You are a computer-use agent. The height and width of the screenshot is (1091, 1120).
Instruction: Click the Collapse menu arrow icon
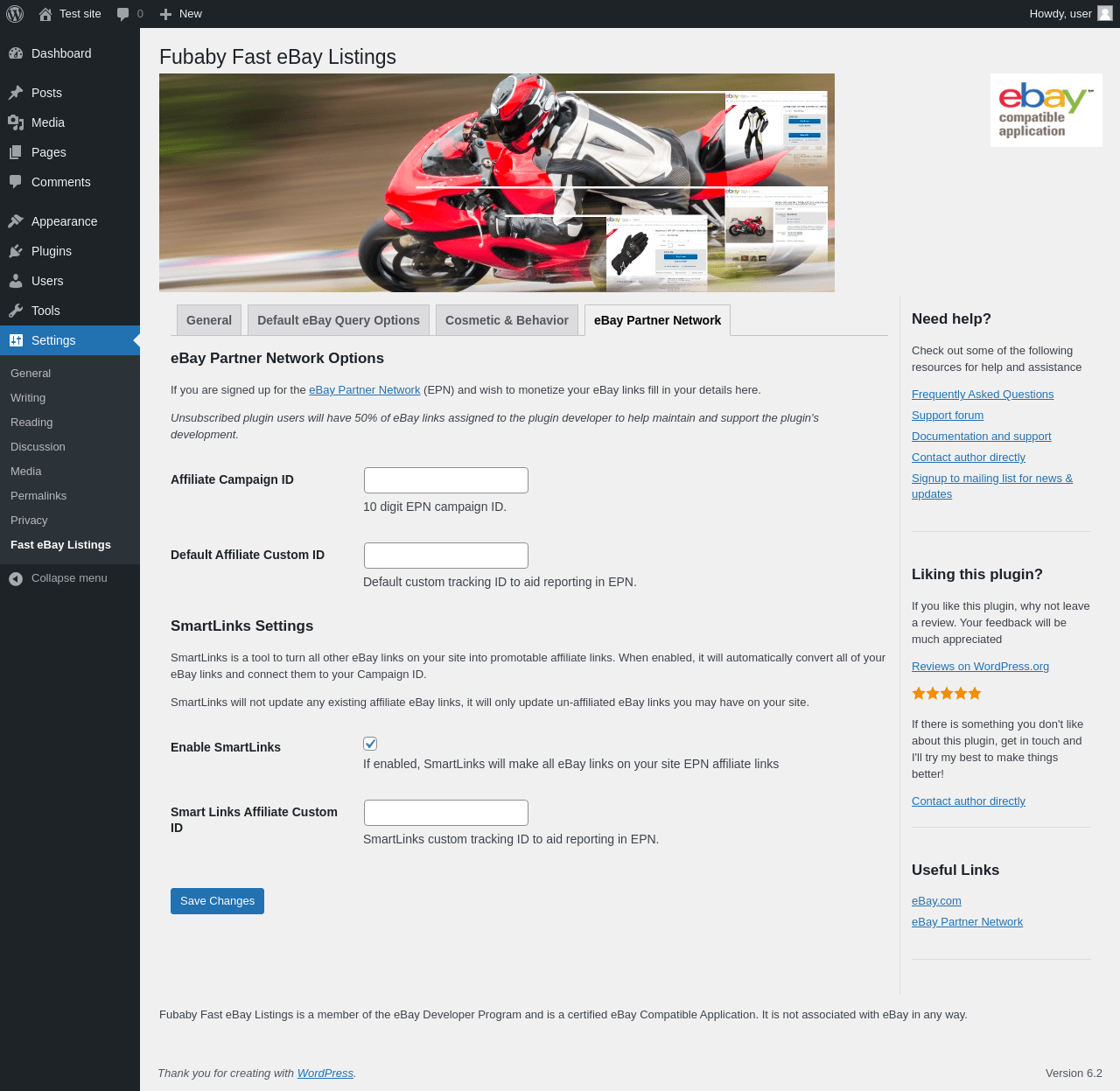16,578
